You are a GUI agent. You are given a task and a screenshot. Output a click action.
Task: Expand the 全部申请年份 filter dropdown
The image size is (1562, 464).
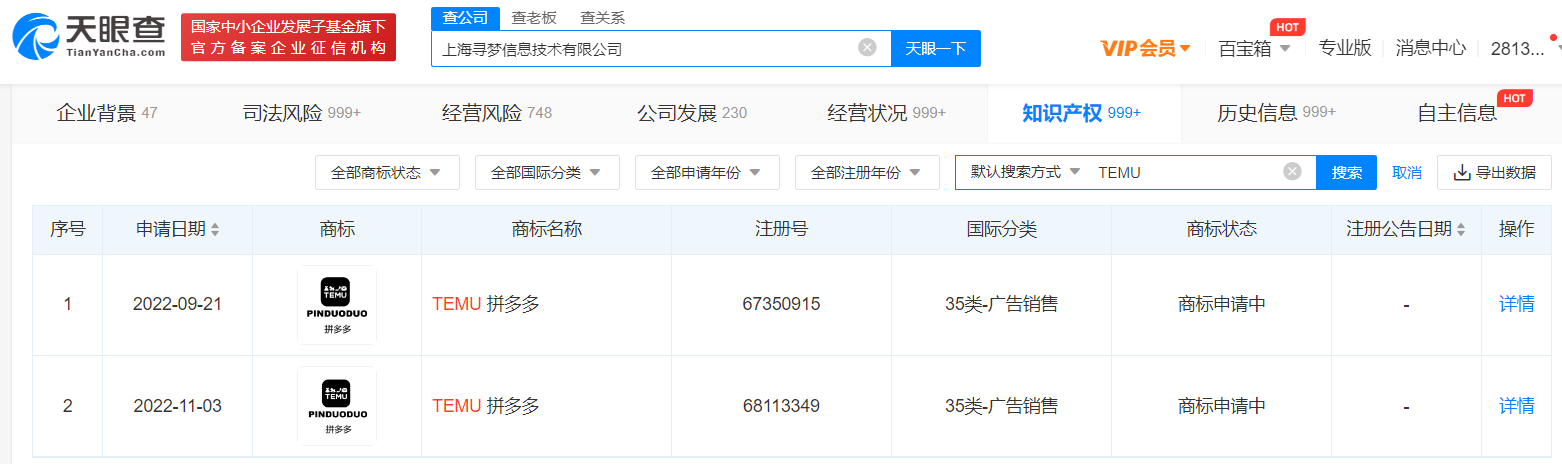(707, 172)
